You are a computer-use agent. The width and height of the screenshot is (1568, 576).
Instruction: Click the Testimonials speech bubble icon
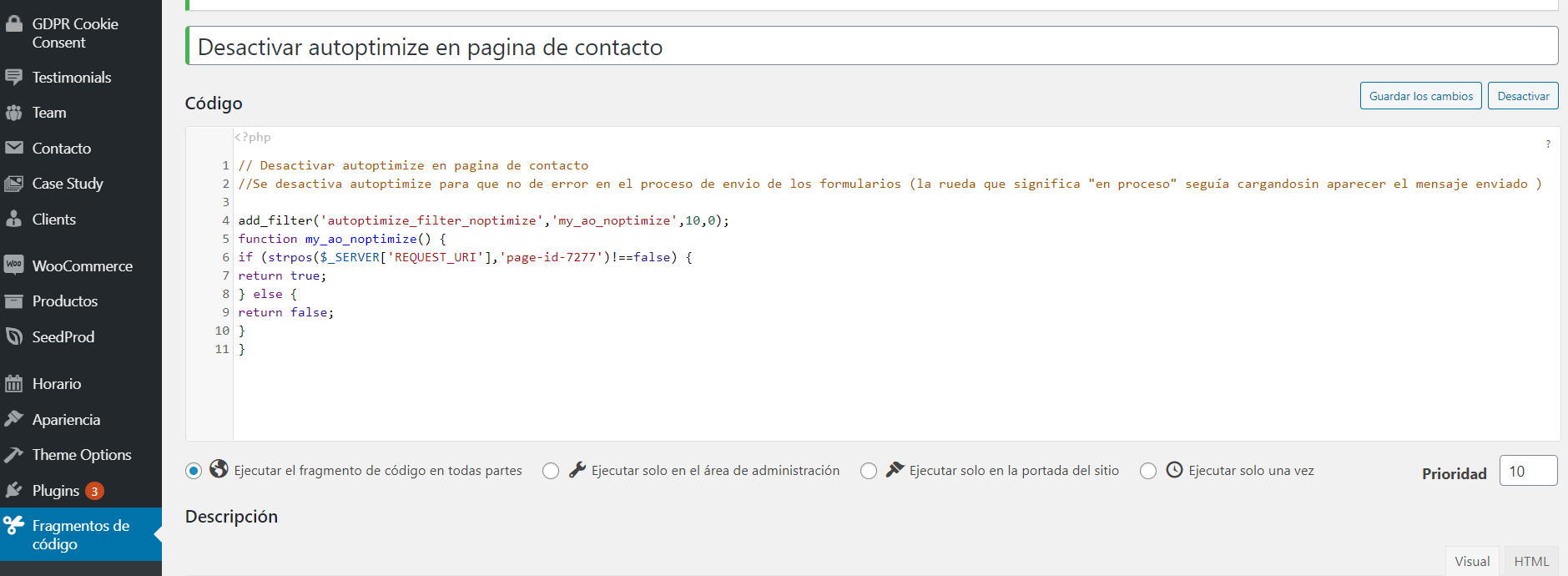pos(14,78)
